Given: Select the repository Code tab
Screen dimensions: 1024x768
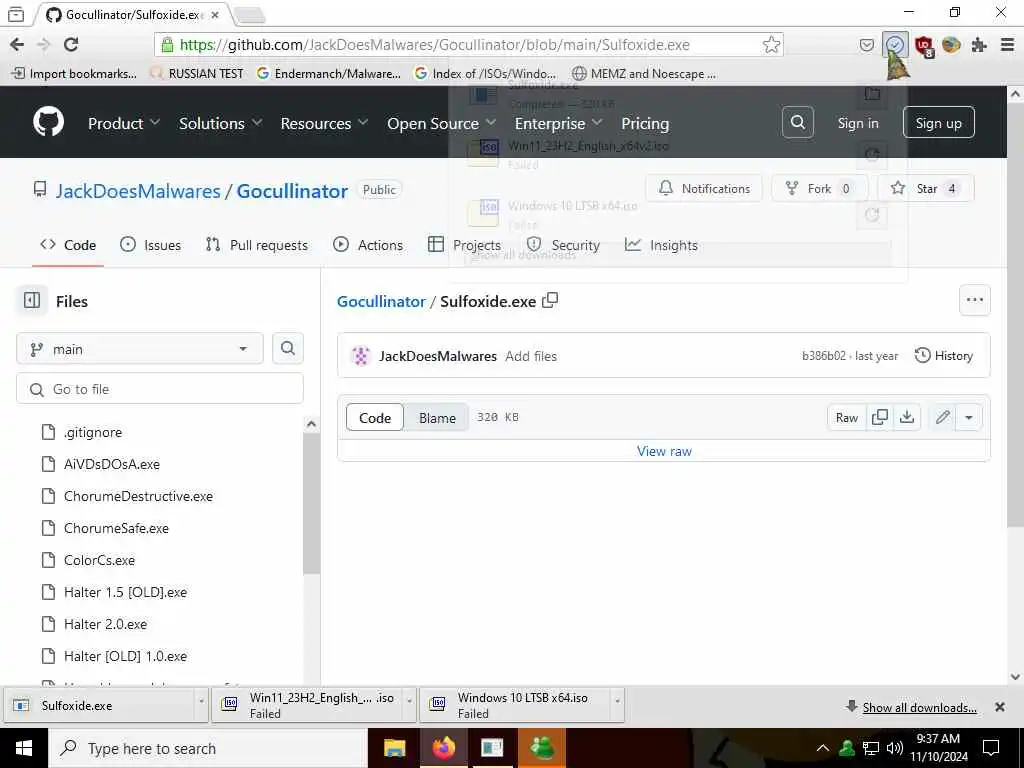Looking at the screenshot, I should point(68,245).
